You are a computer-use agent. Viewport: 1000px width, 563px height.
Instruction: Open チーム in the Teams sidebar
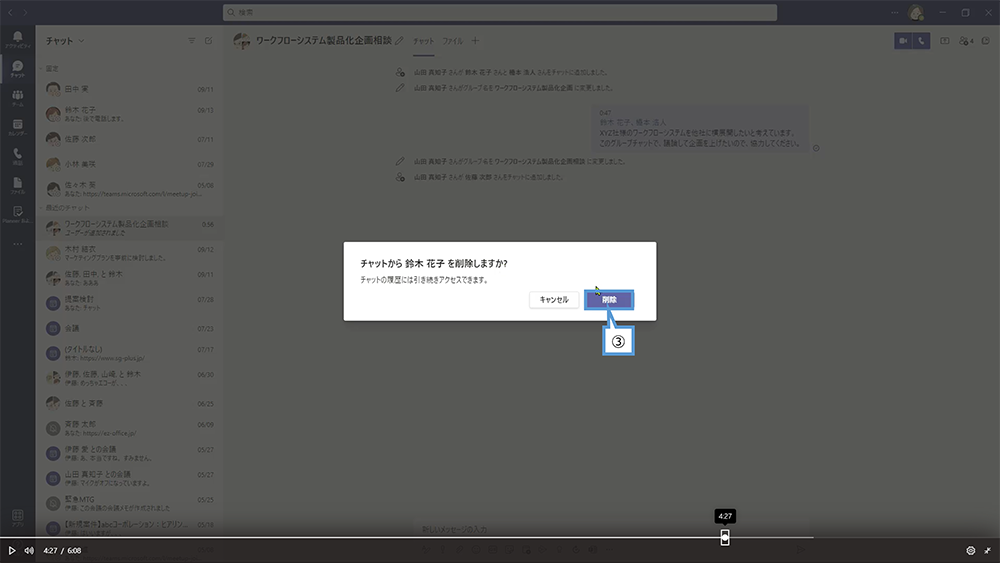pyautogui.click(x=17, y=98)
